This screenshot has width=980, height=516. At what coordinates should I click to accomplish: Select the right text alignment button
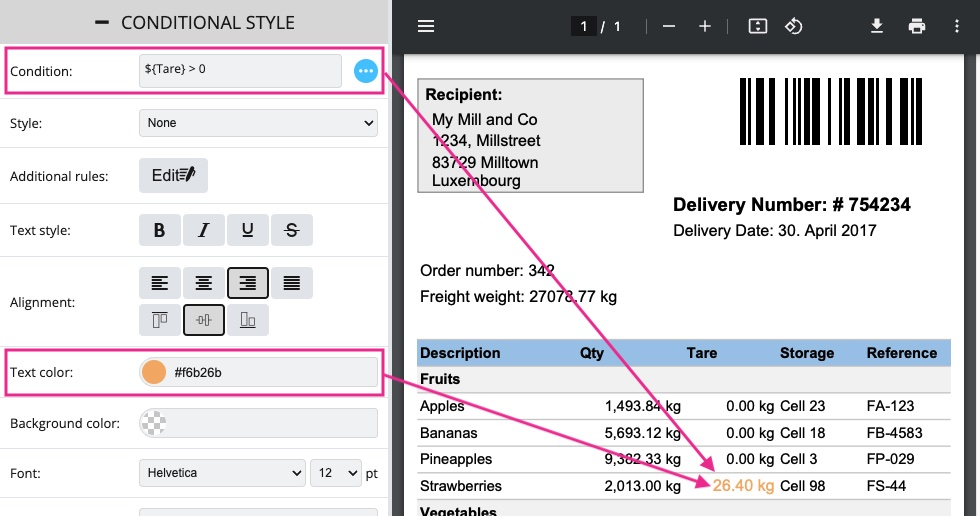pyautogui.click(x=248, y=283)
